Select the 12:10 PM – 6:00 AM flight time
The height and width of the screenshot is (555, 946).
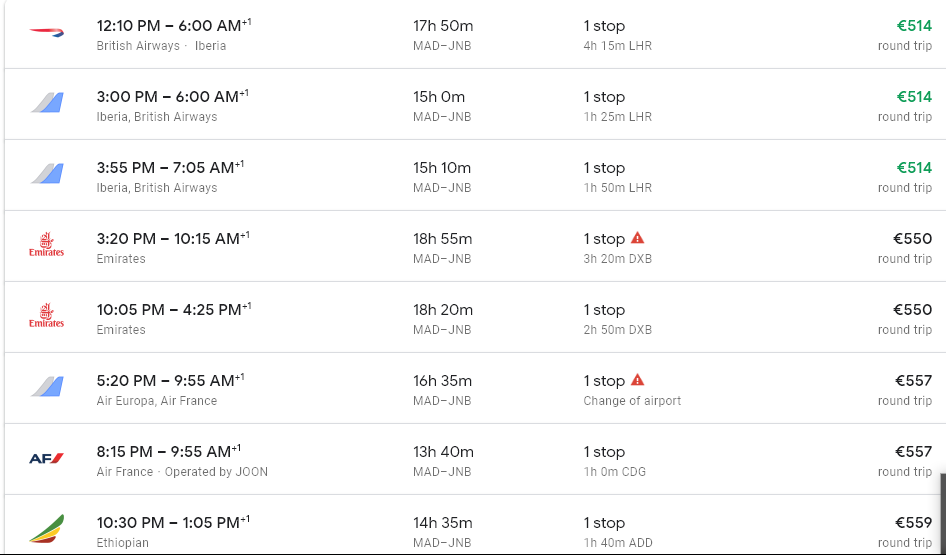[x=169, y=26]
